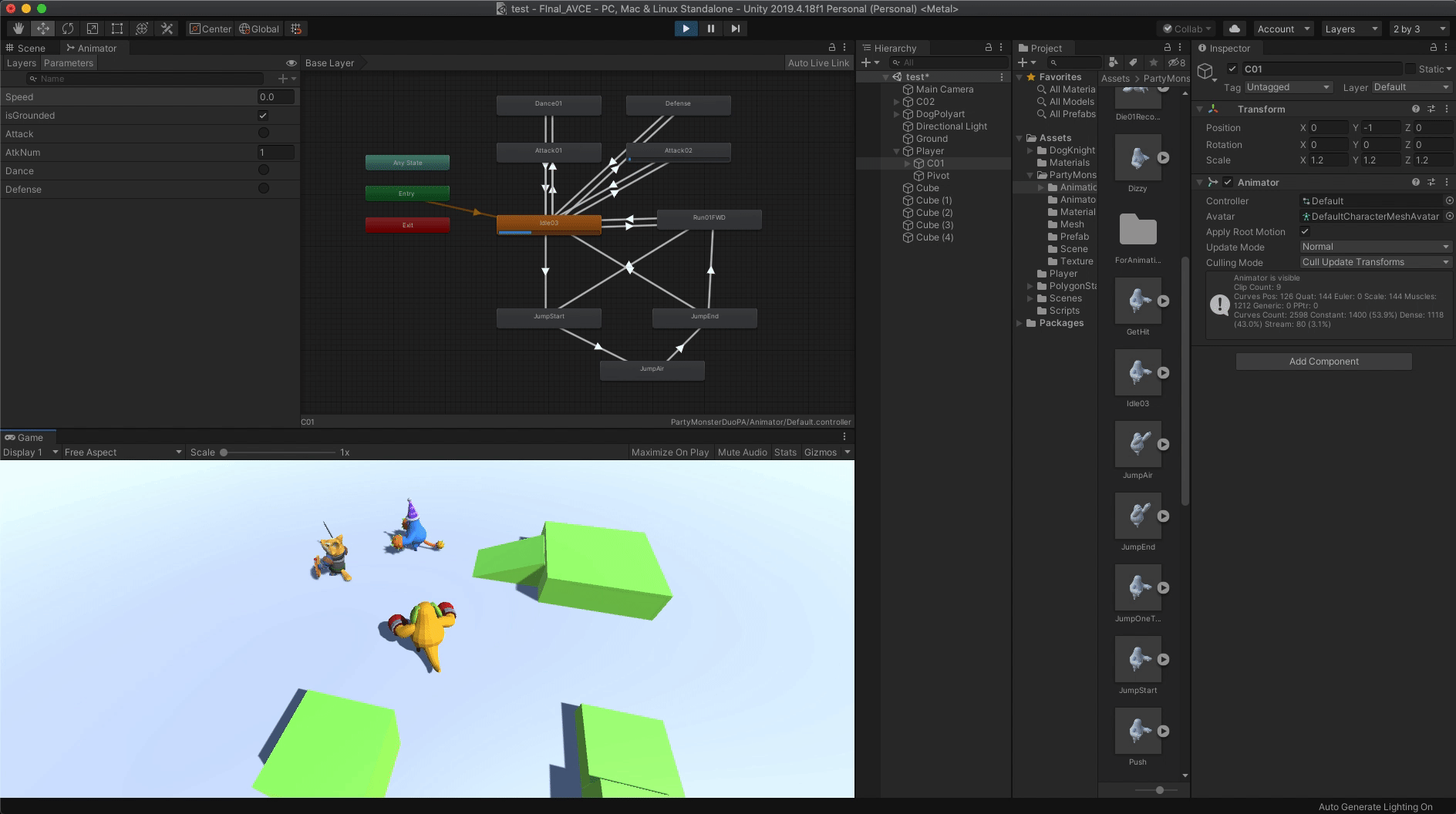
Task: Toggle Apply Root Motion
Action: tap(1305, 231)
